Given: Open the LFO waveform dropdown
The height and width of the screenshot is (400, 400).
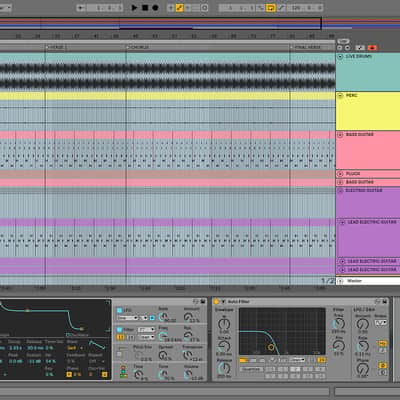Looking at the screenshot, I should 127,318.
